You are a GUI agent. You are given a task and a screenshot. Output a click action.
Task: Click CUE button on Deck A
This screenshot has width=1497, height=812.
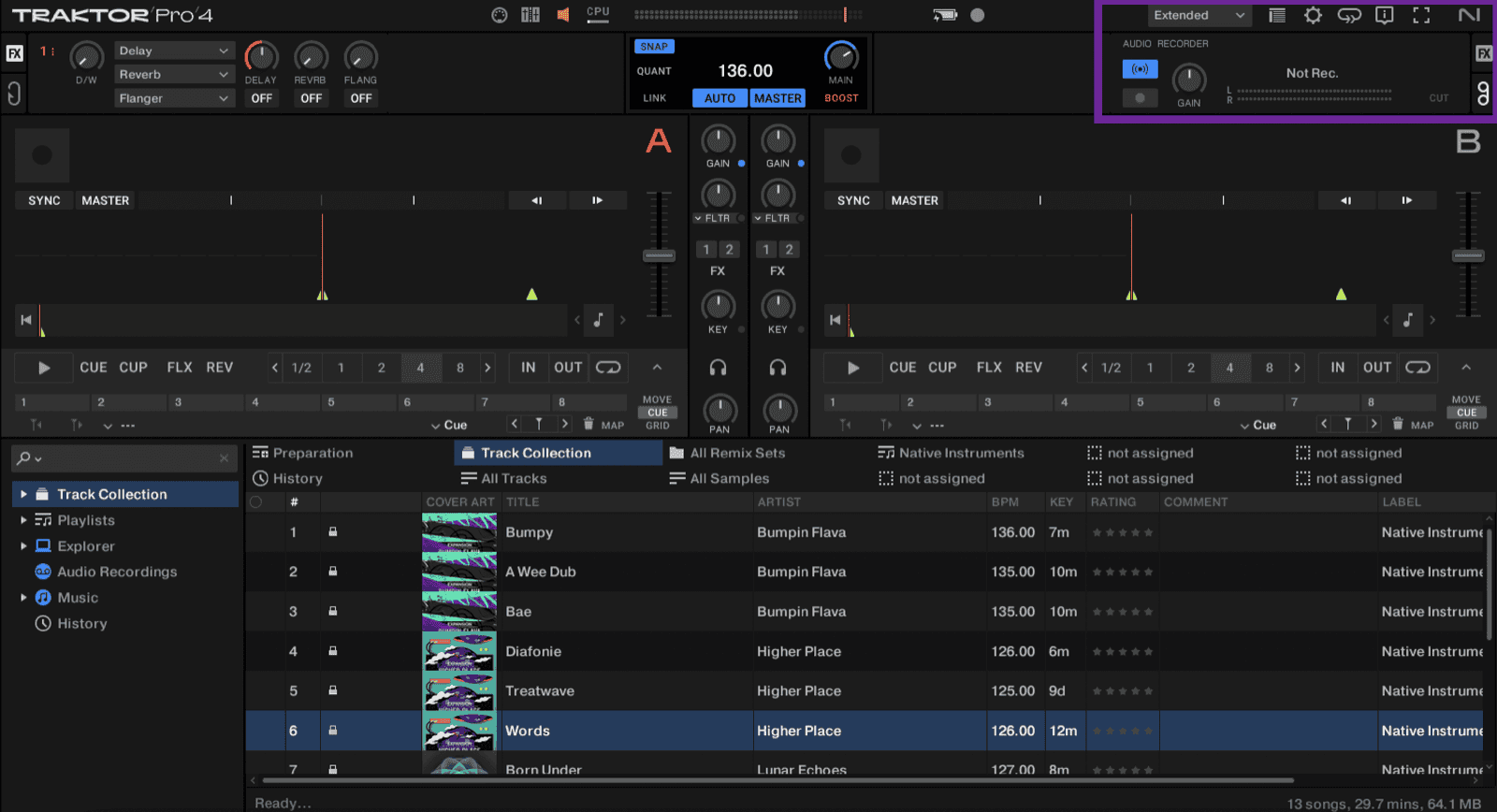point(94,368)
